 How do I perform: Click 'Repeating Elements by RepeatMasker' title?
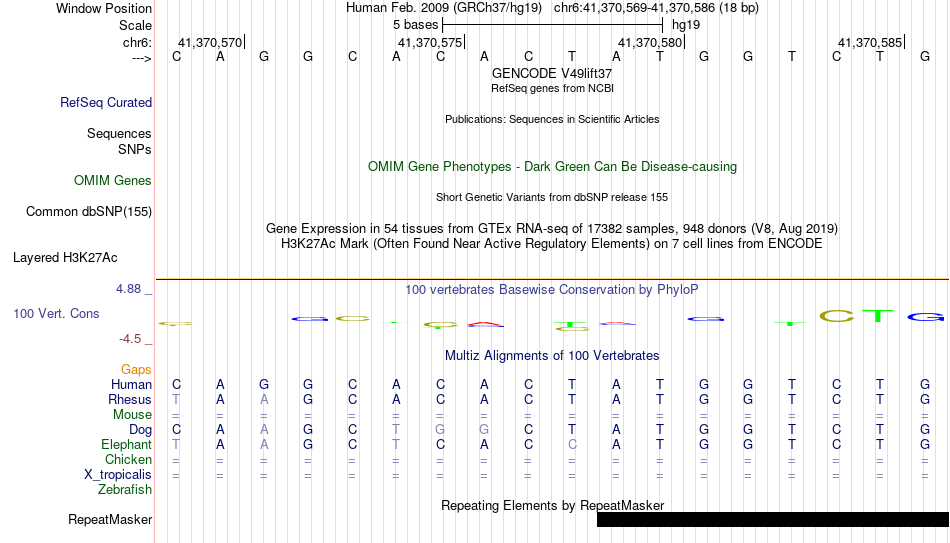pos(553,505)
